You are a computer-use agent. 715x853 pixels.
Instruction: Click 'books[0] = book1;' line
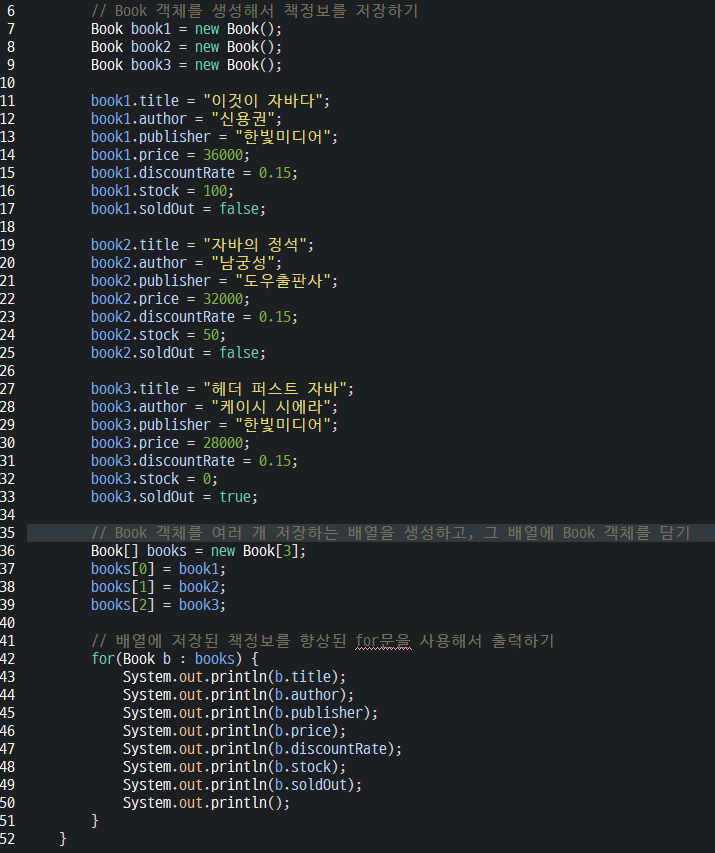(158, 568)
